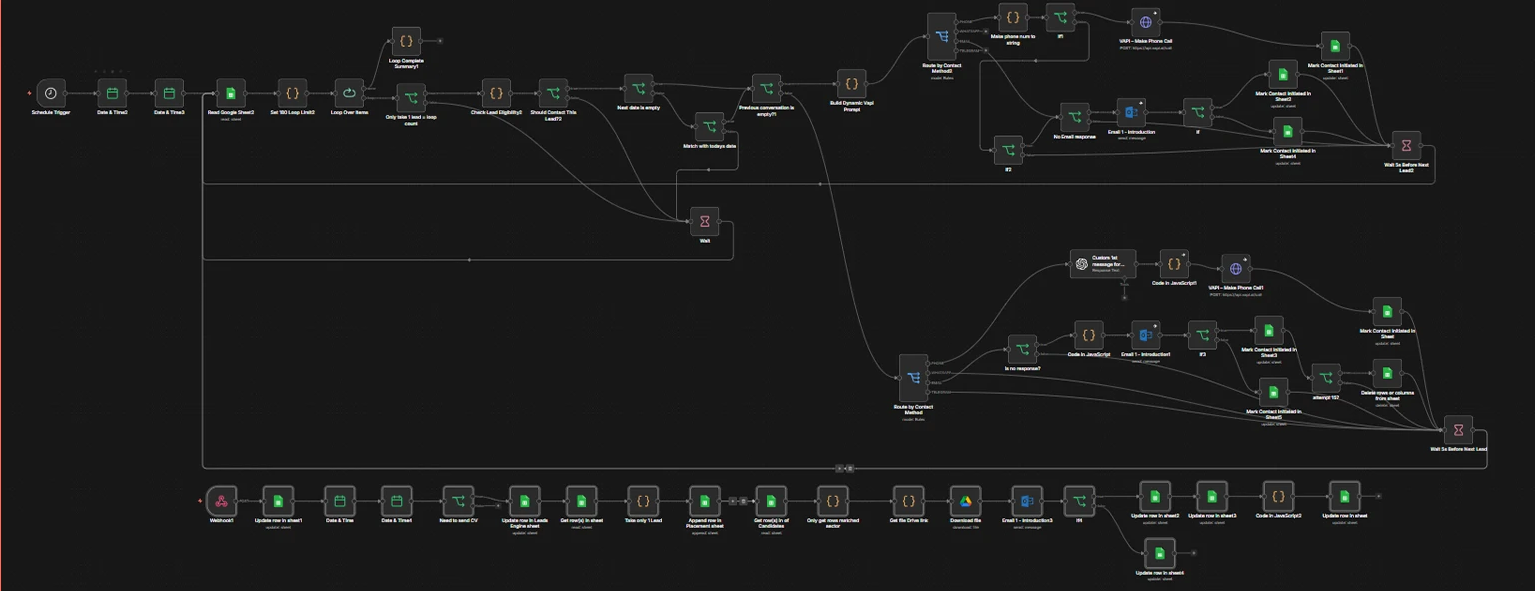The height and width of the screenshot is (591, 1535).
Task: Open the 'VAPI – Make Phone Call' HTTP node
Action: tap(1146, 22)
